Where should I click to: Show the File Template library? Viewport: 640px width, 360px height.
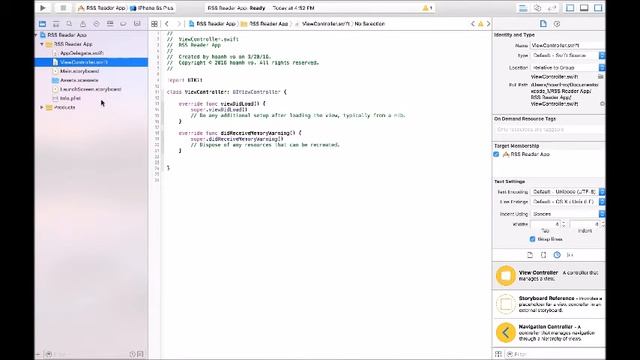530,255
